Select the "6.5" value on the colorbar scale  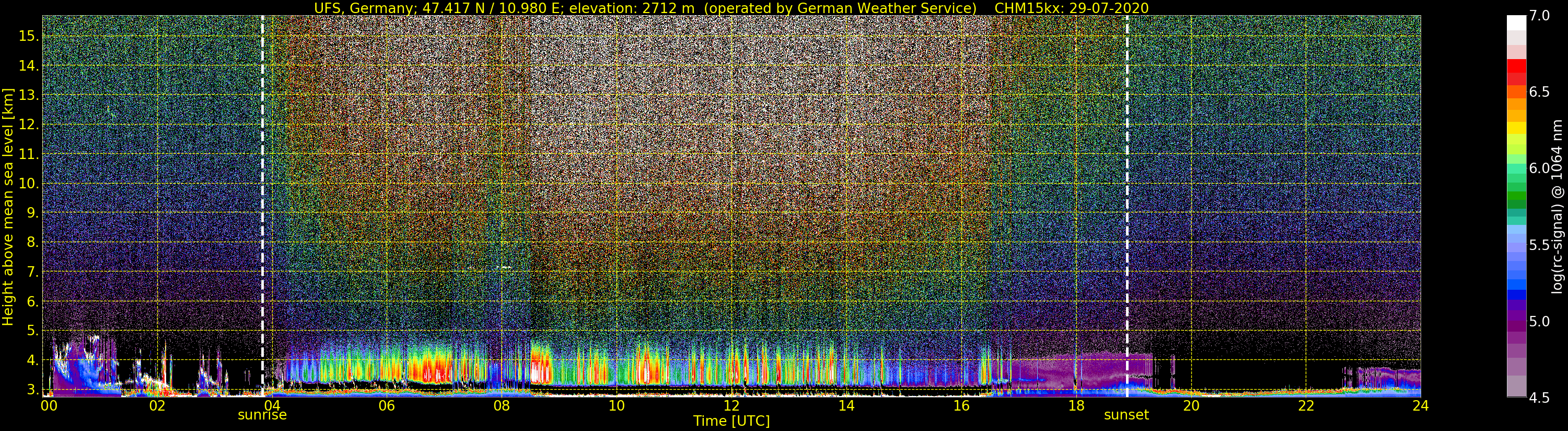point(1540,92)
